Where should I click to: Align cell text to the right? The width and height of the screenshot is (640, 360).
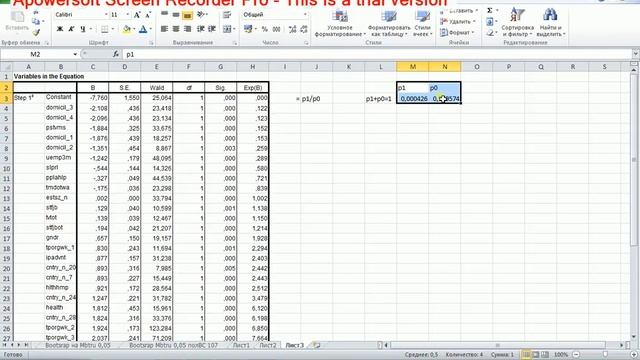[187, 29]
